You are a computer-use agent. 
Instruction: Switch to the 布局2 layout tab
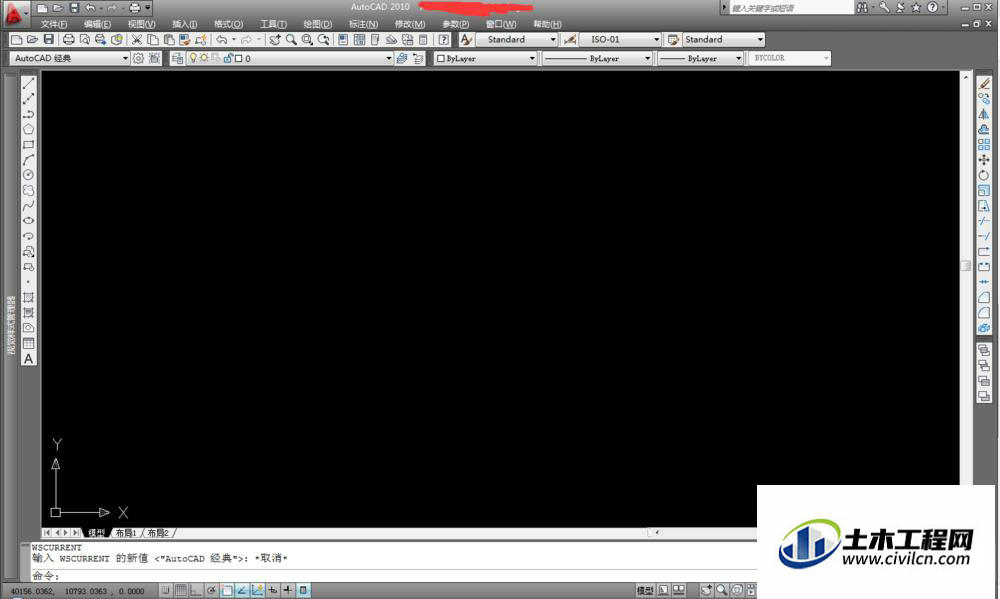click(x=158, y=533)
